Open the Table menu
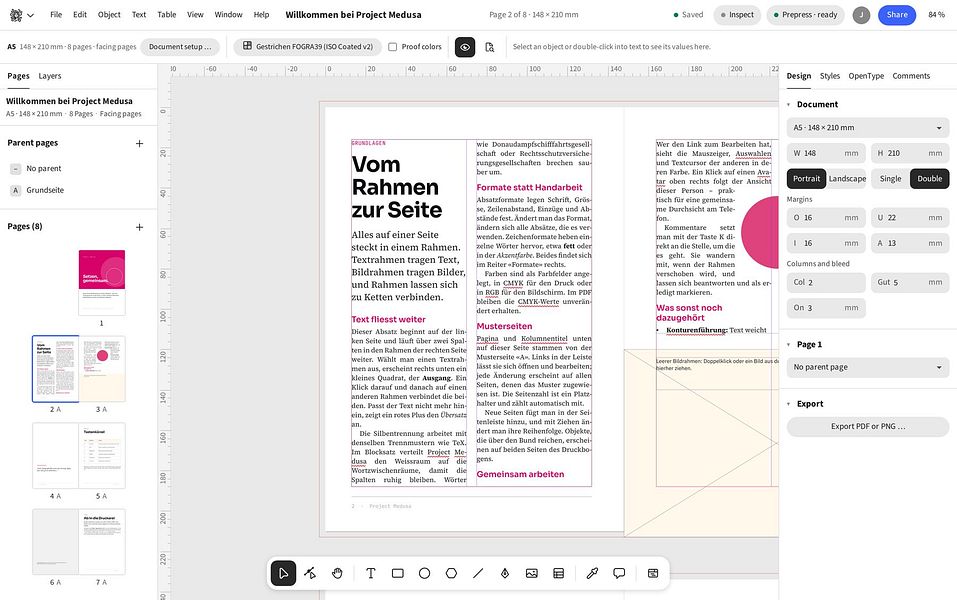The image size is (957, 600). [167, 15]
